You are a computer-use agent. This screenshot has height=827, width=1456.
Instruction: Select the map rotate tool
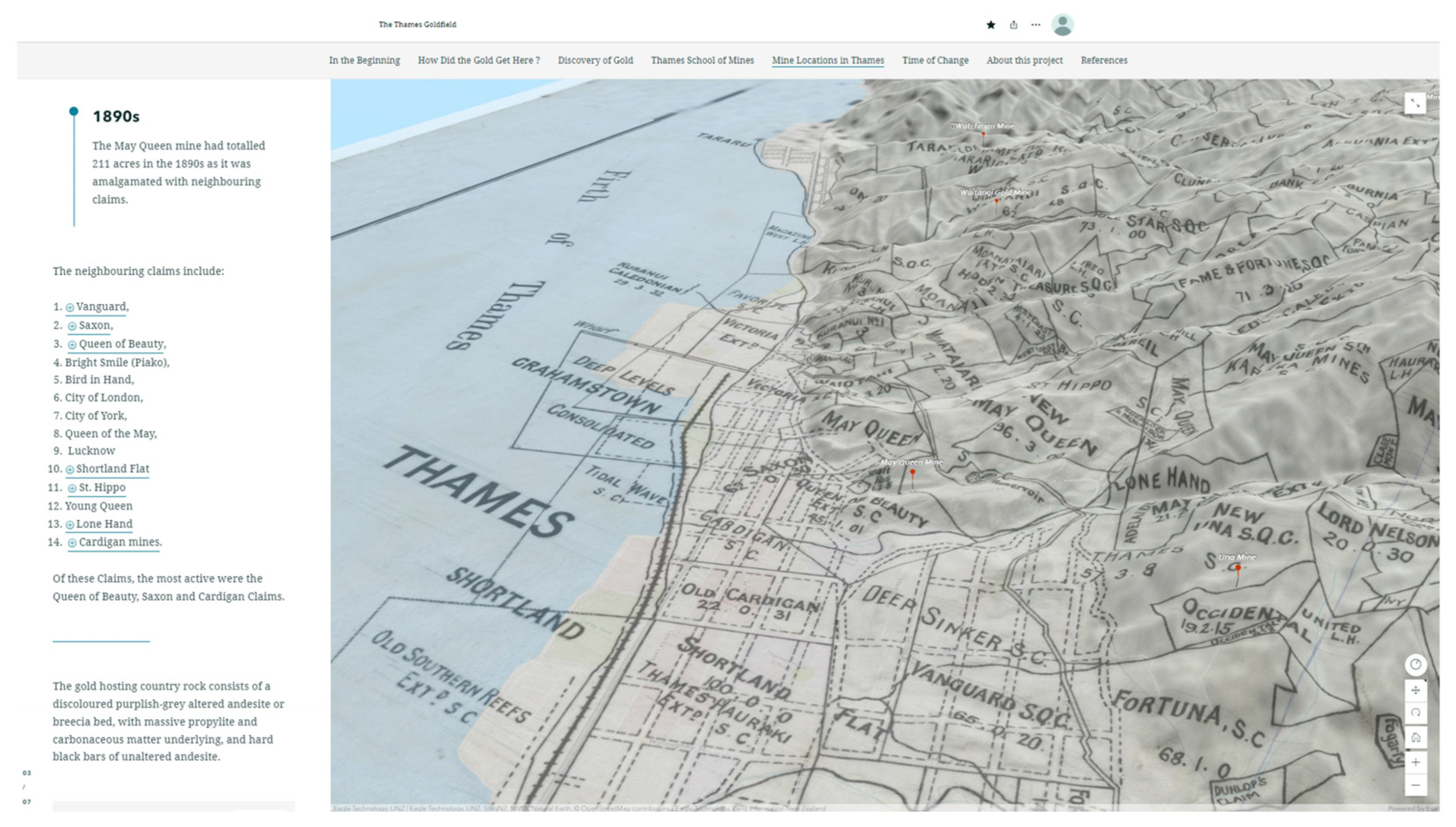(x=1415, y=713)
